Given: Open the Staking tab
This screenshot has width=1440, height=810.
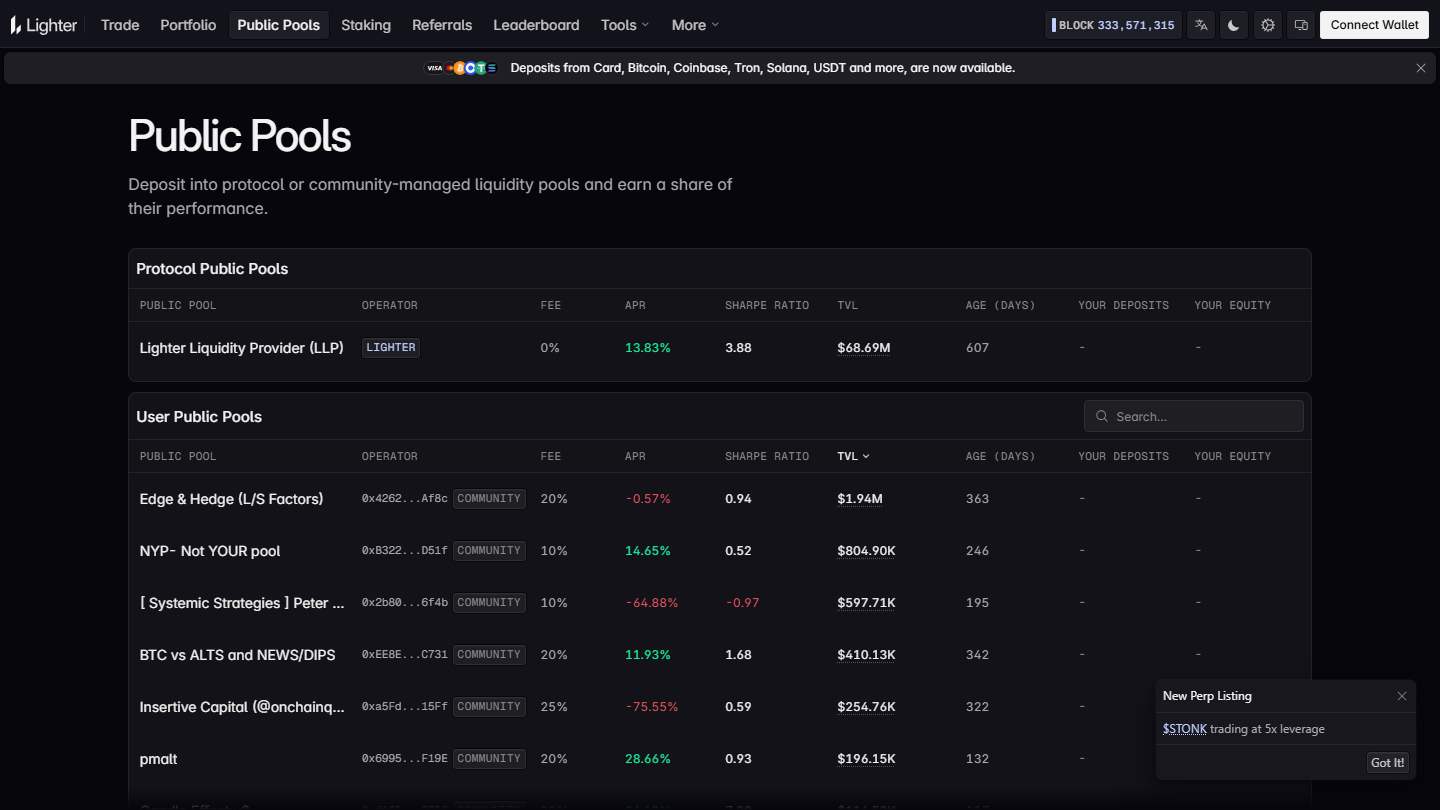Looking at the screenshot, I should coord(366,25).
